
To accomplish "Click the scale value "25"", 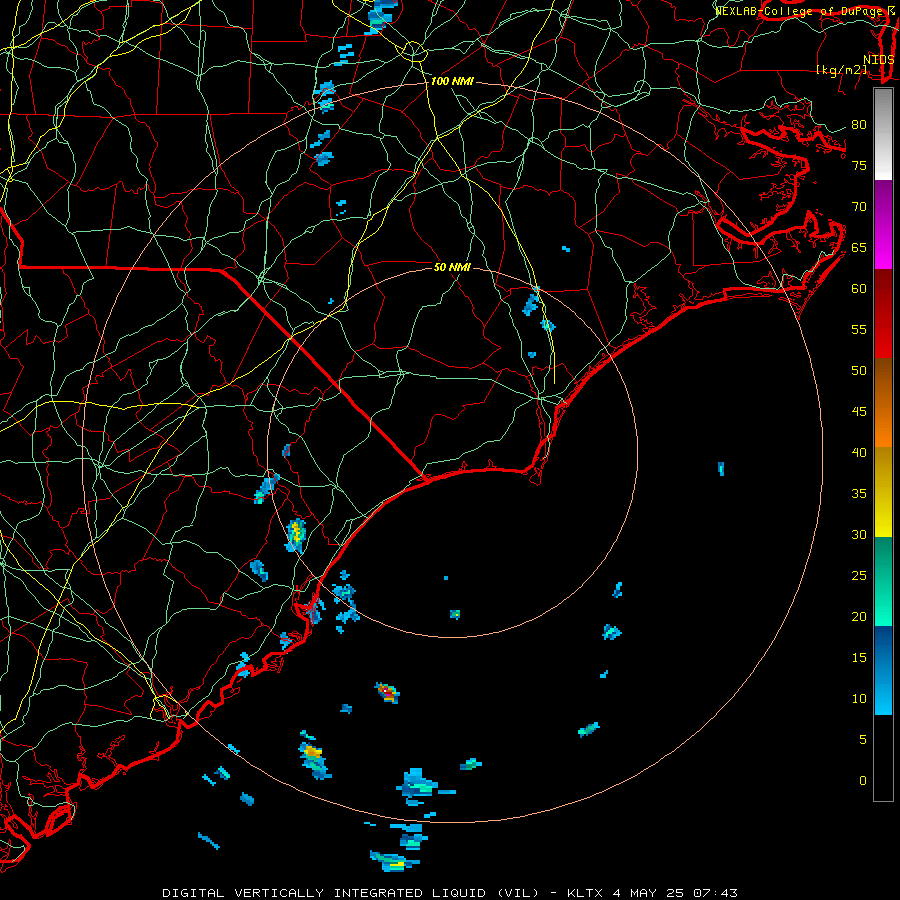I will [x=859, y=575].
